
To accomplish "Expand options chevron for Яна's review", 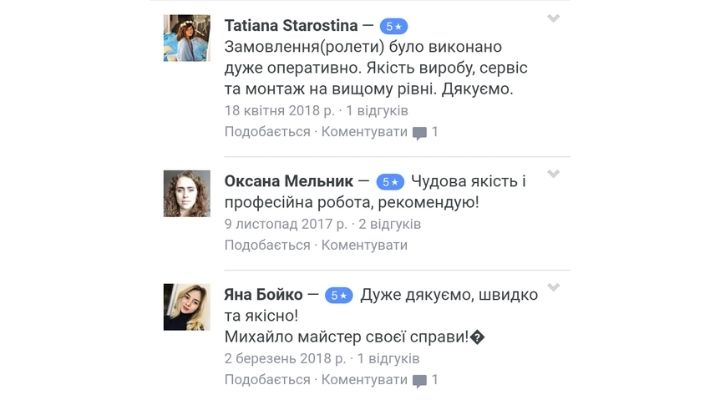I will 553,289.
